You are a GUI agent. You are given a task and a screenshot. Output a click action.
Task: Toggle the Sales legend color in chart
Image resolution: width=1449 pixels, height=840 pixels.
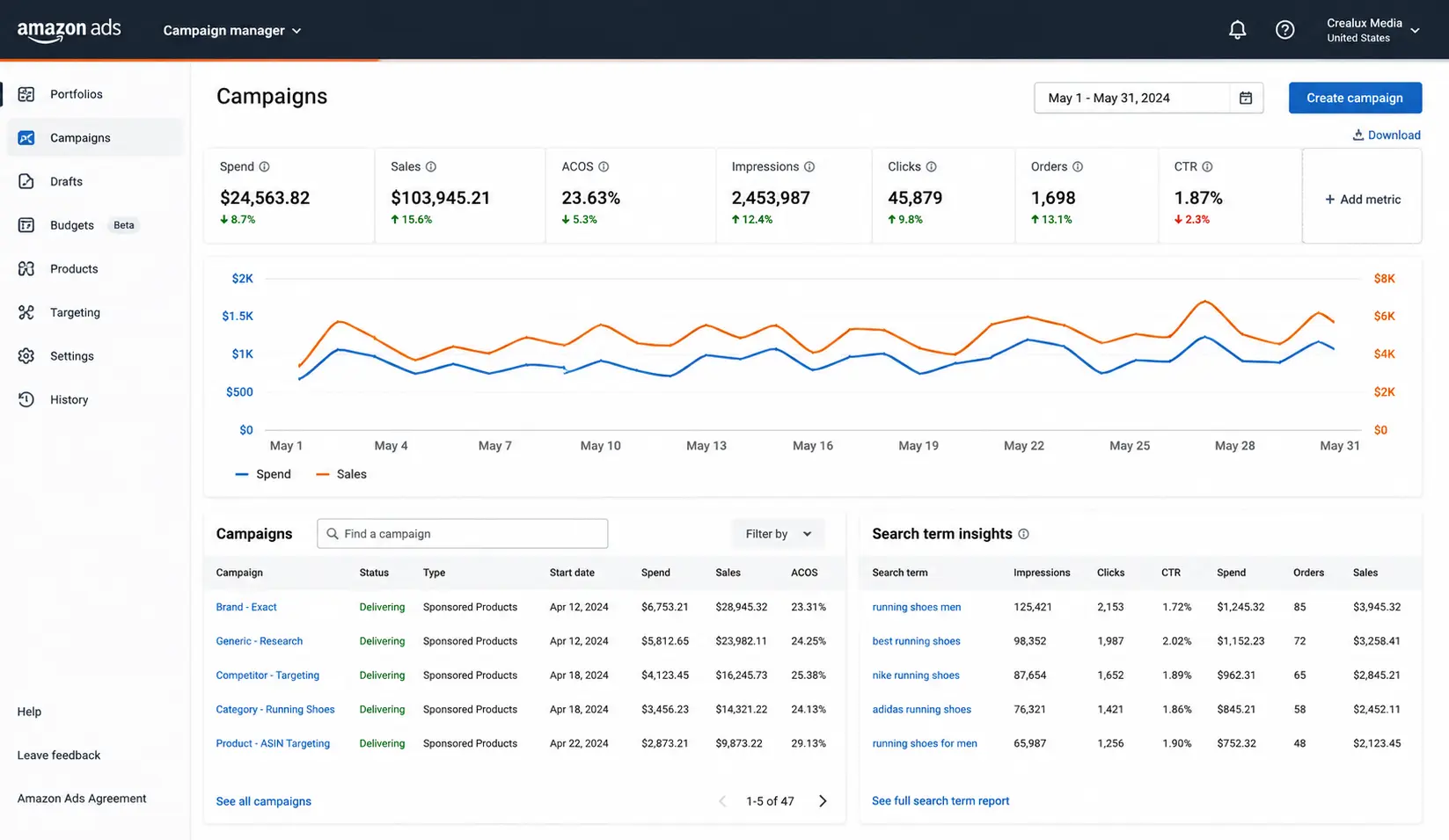323,474
